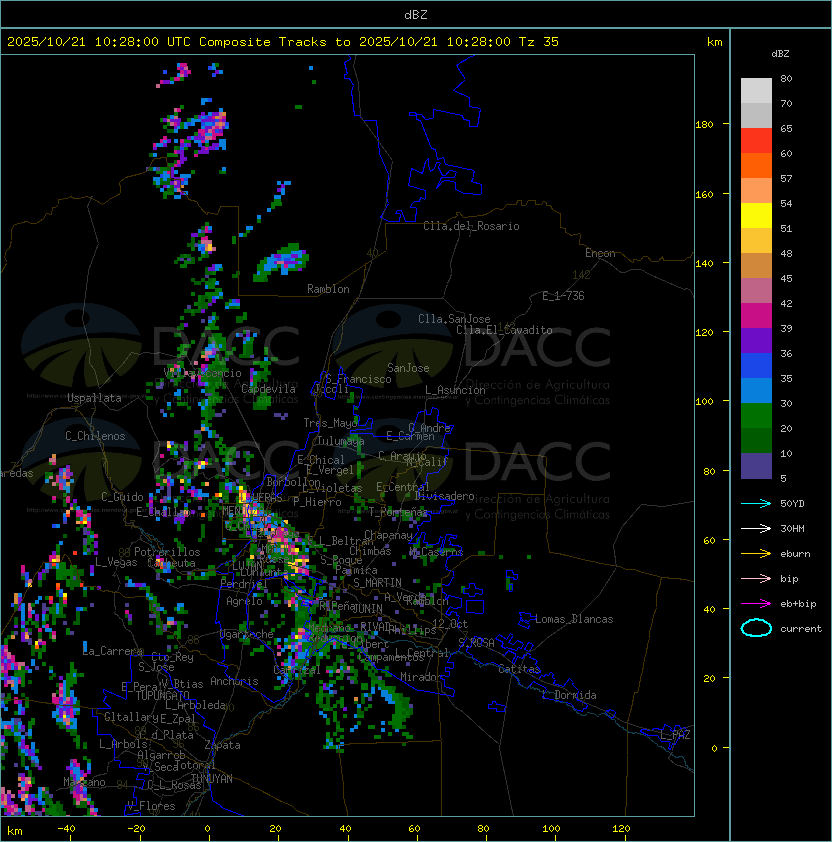Click the Chapanay map label
This screenshot has height=842, width=832.
(x=389, y=535)
